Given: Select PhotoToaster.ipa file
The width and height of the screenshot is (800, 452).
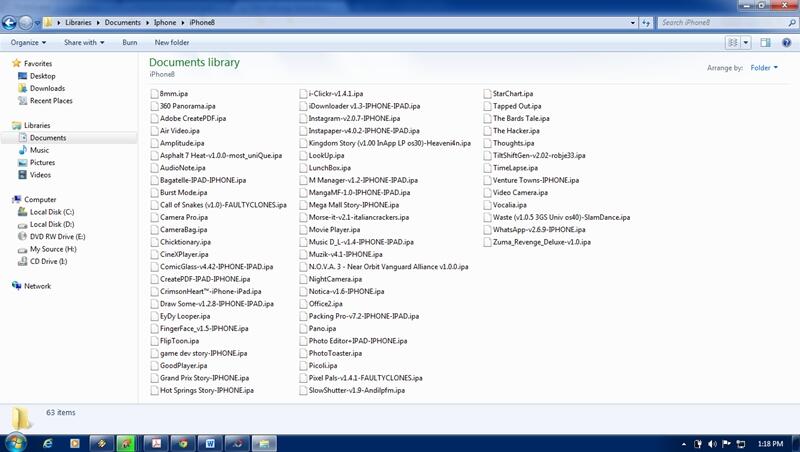Looking at the screenshot, I should 335,353.
